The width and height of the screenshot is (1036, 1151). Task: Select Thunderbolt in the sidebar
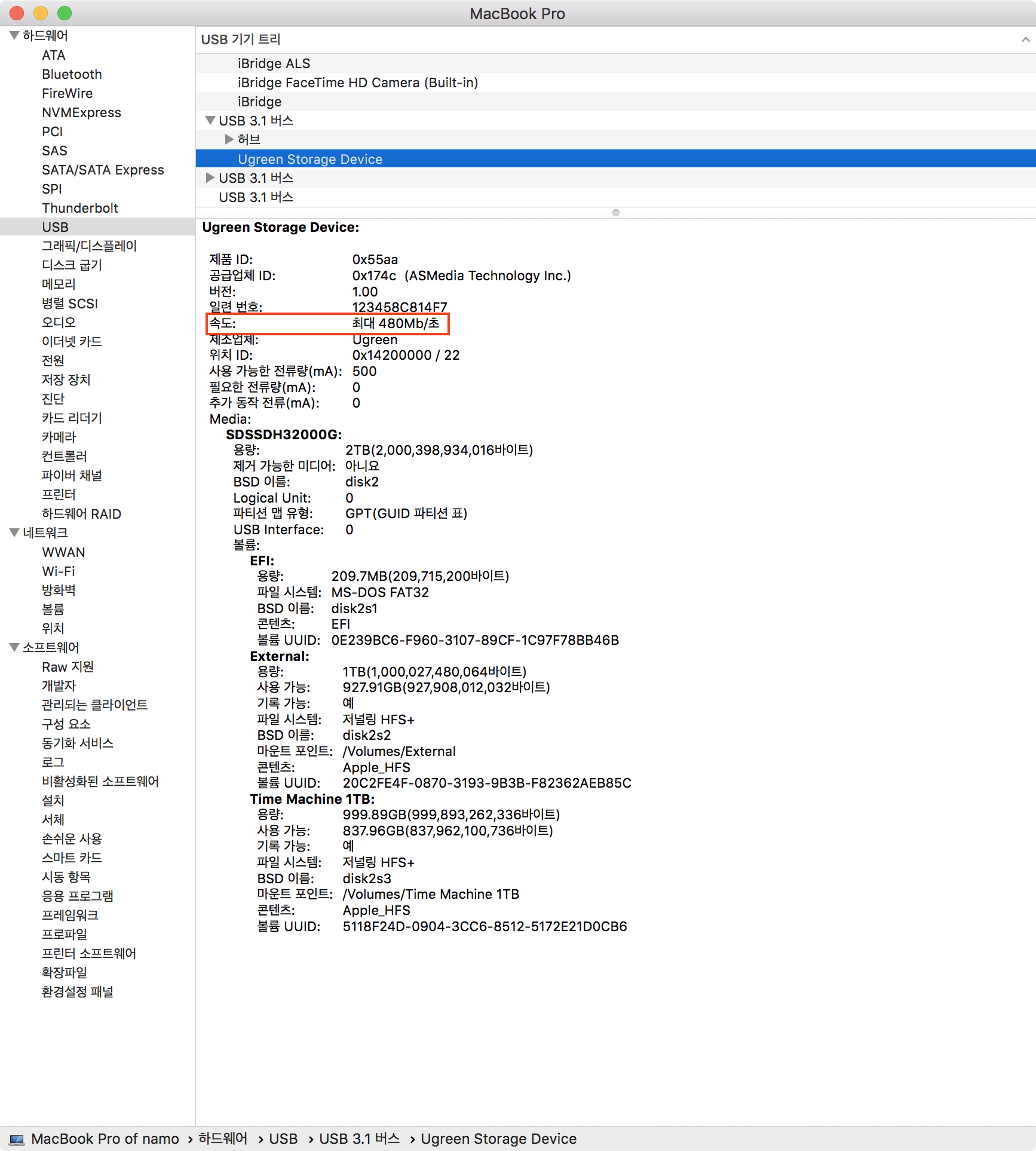click(x=80, y=208)
